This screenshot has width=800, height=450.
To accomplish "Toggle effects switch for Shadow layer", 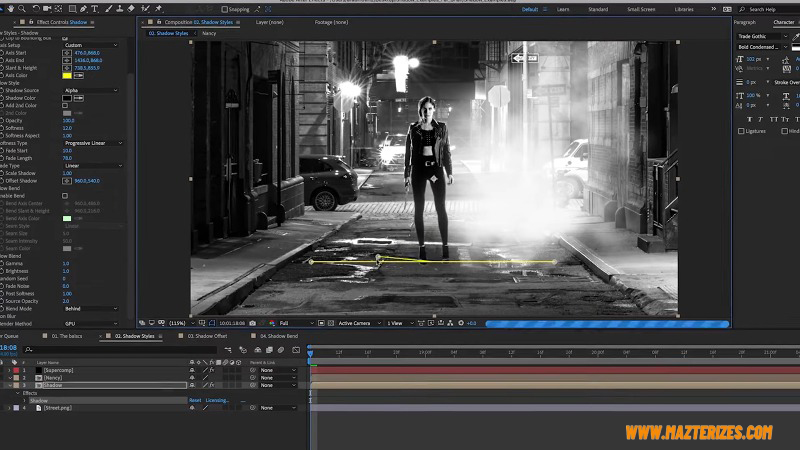I will coord(211,385).
